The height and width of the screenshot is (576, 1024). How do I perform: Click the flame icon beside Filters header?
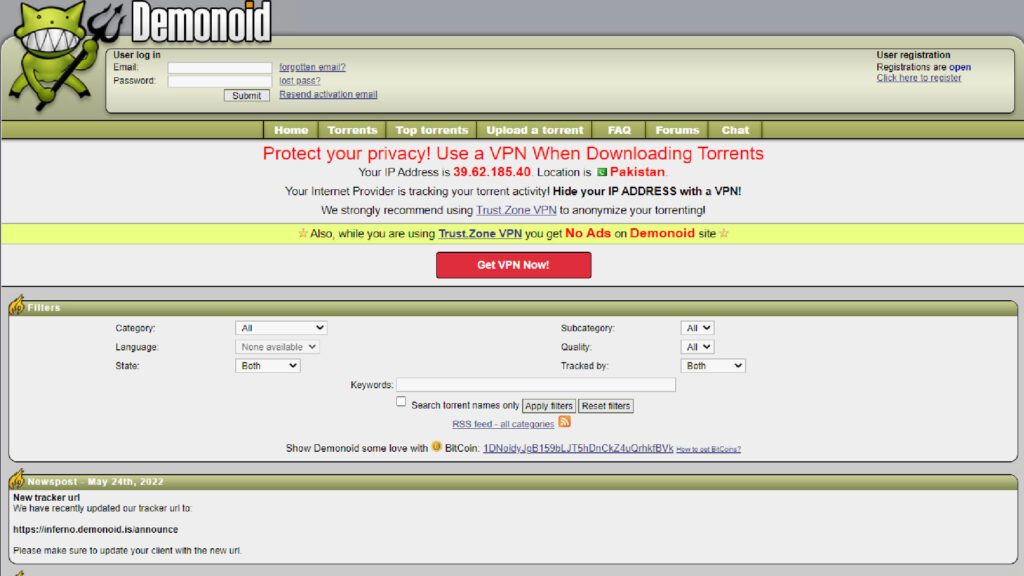click(x=17, y=304)
